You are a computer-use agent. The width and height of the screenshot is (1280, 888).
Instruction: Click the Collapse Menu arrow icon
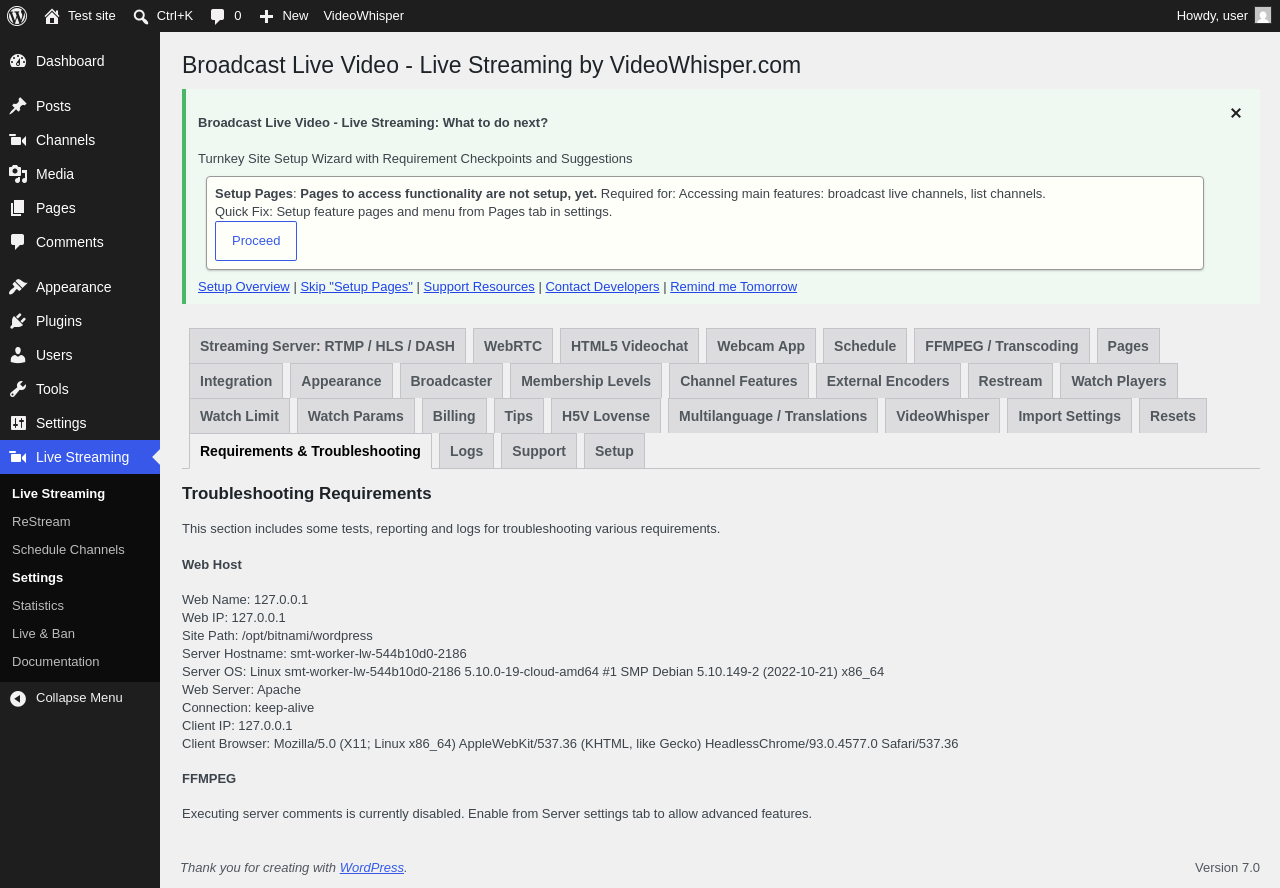[x=18, y=698]
